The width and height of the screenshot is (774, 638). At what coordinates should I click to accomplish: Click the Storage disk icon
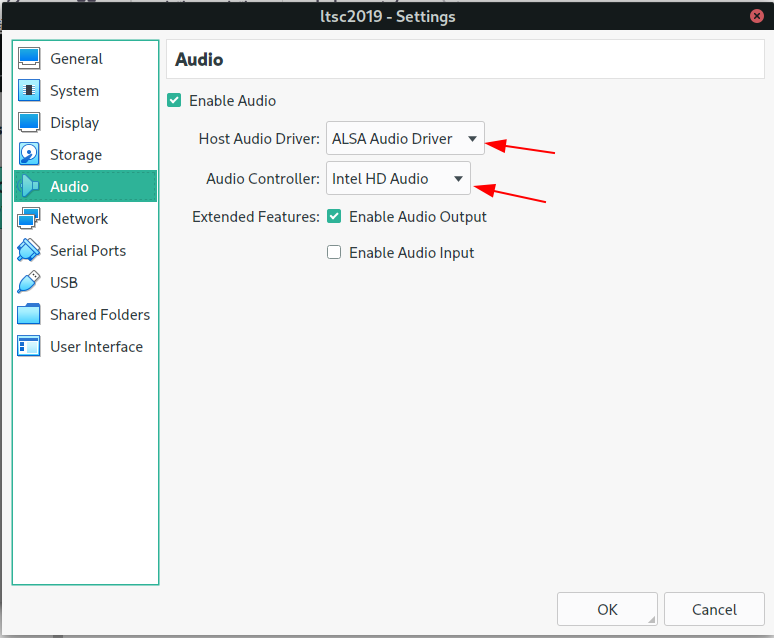(29, 154)
